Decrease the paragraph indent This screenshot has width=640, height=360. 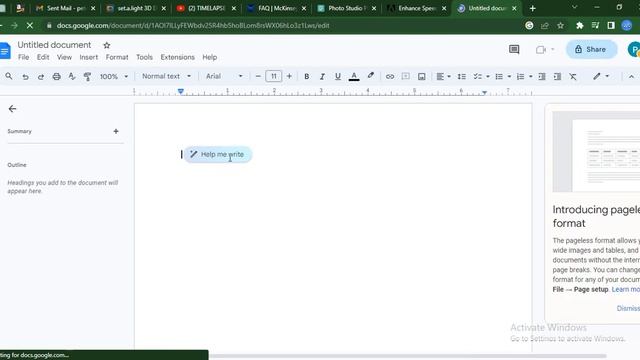point(542,76)
